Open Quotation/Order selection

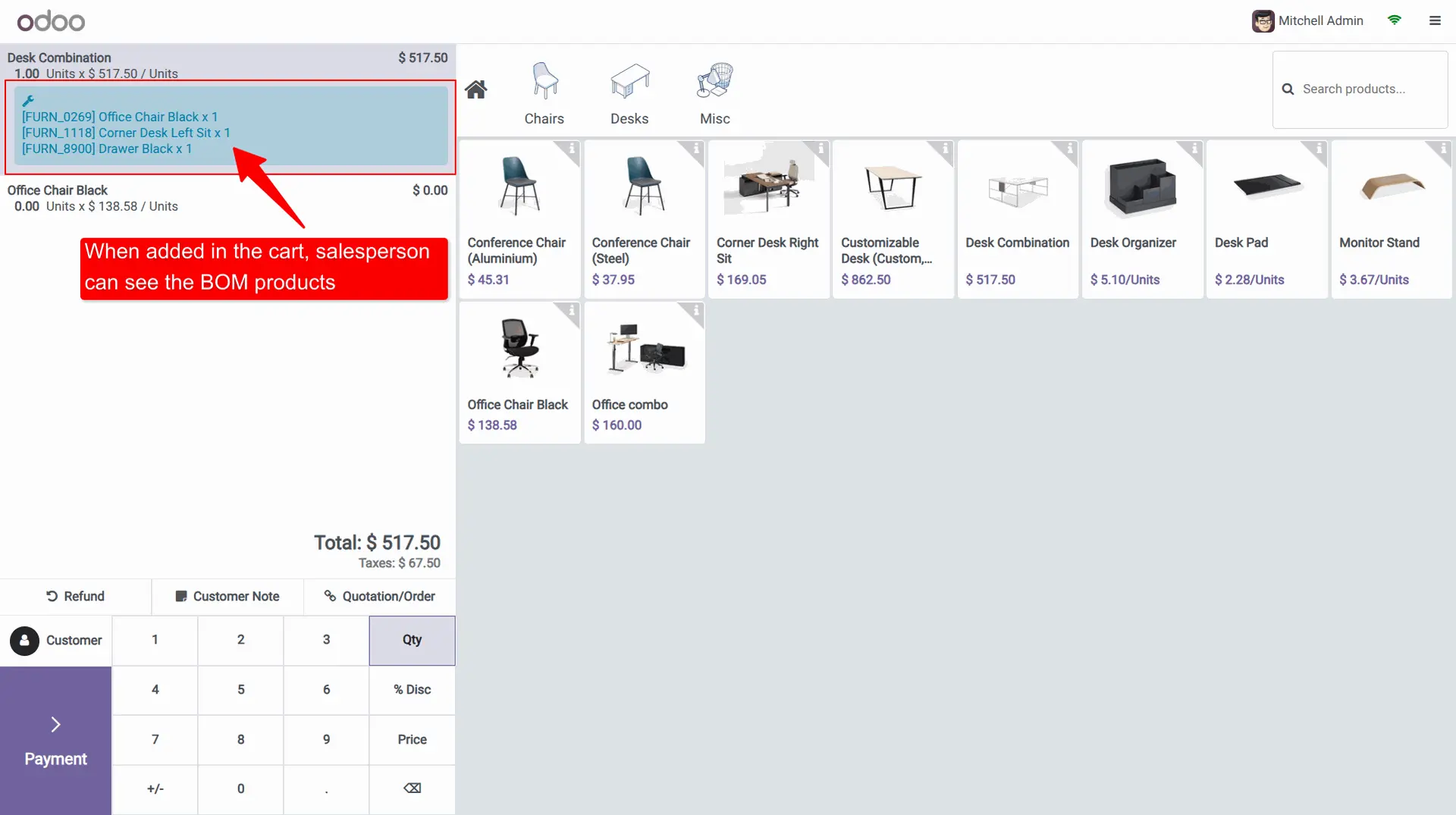tap(379, 597)
